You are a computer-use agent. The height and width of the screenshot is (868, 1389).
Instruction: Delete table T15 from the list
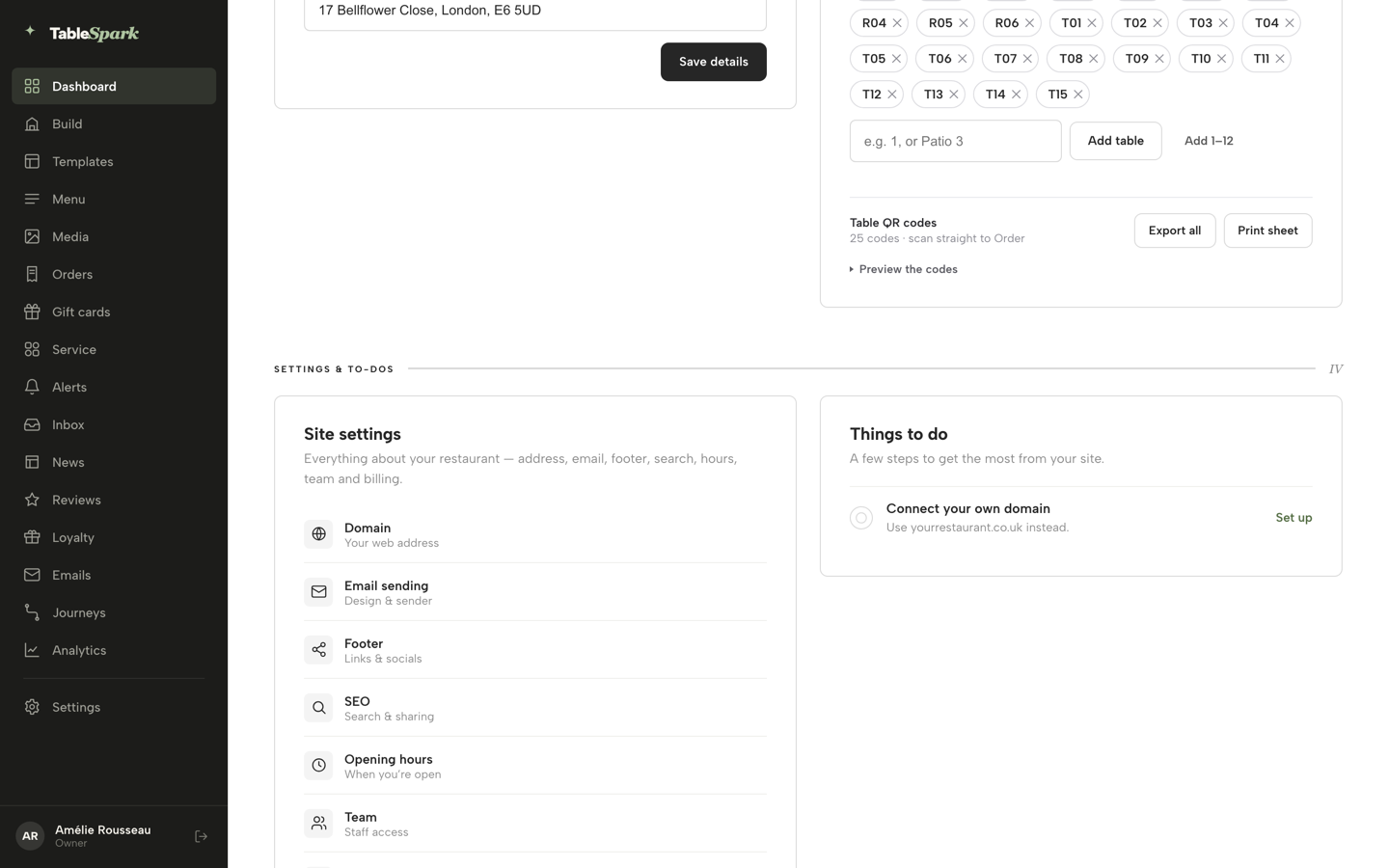pyautogui.click(x=1078, y=95)
